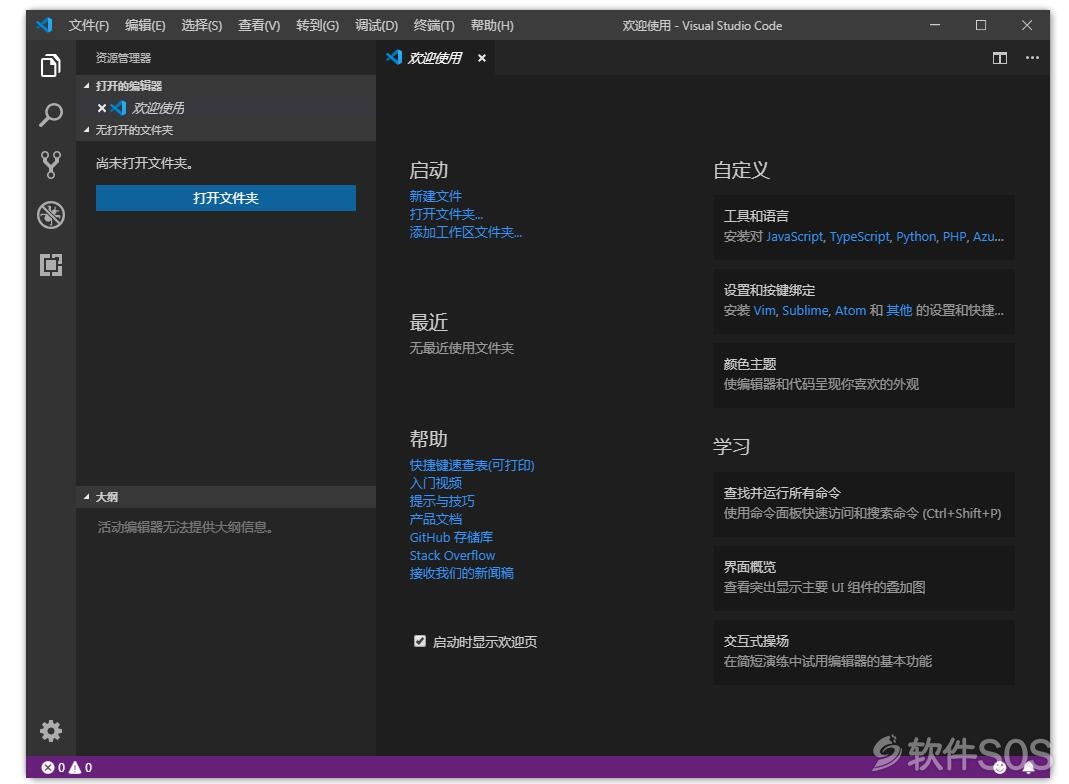The height and width of the screenshot is (784, 1069).
Task: Open the 产品文档 link
Action: click(x=436, y=519)
